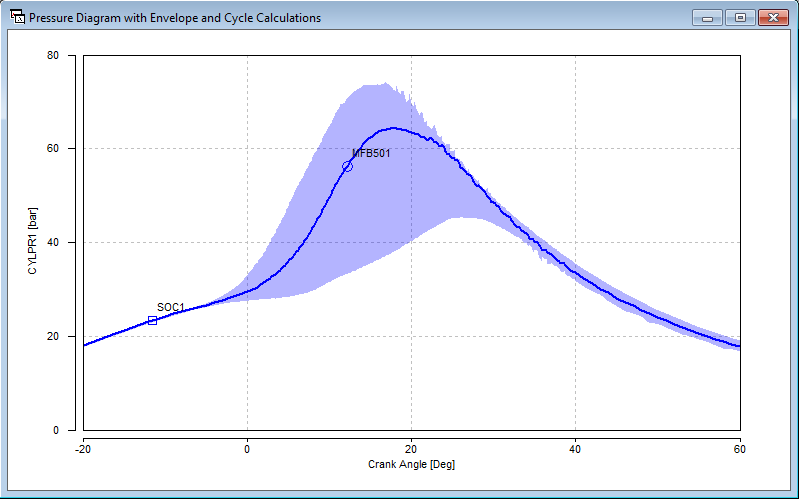Click the SOC1 square marker on the curve
Screen dimensions: 799x499
[152, 320]
